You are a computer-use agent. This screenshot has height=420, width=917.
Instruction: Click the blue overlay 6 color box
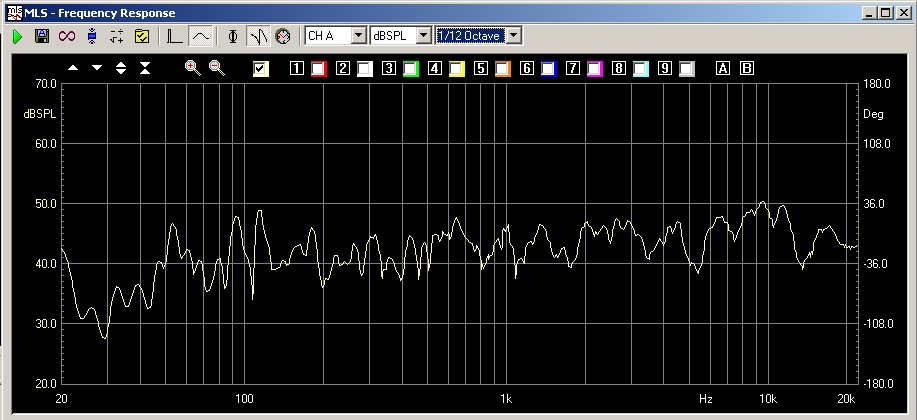pyautogui.click(x=548, y=69)
